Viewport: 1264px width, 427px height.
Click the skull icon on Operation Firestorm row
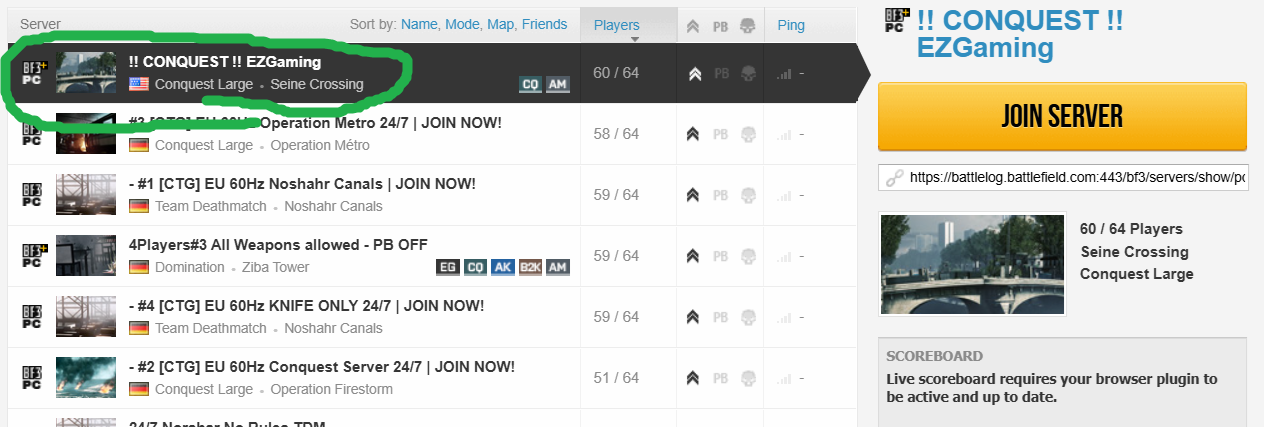[x=746, y=378]
